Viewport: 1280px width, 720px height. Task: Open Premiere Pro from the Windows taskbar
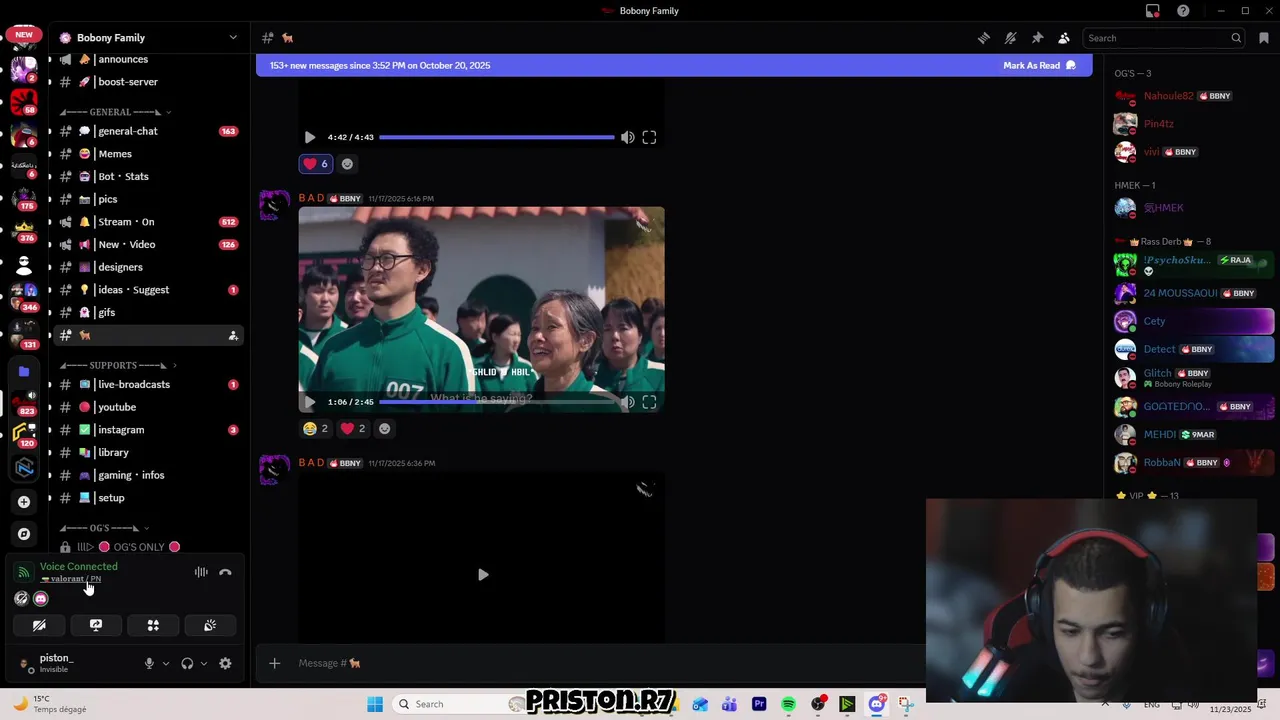point(759,704)
